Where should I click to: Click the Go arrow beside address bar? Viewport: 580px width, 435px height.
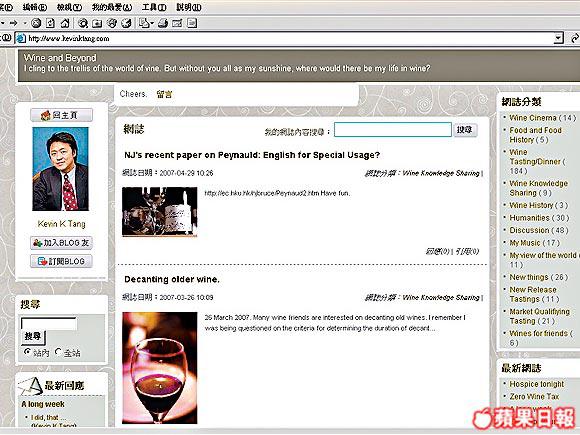(575, 38)
